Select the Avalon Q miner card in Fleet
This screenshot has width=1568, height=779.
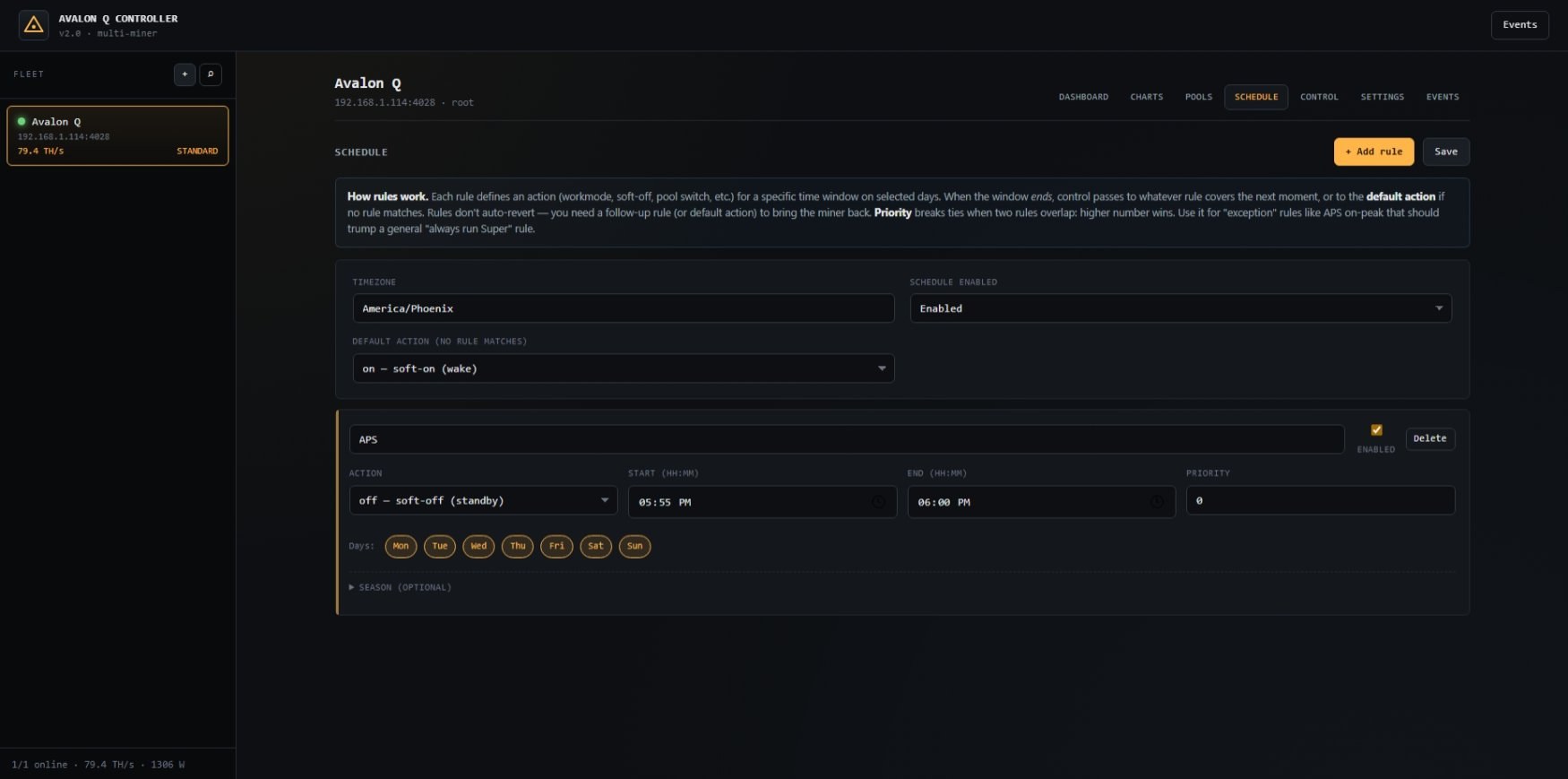point(117,135)
